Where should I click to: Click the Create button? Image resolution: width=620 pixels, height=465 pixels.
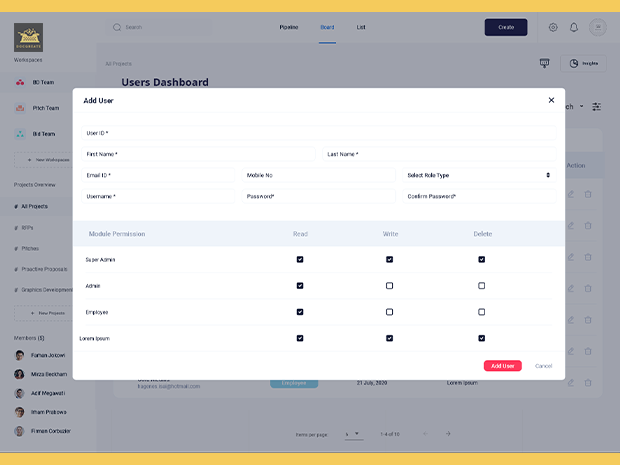click(x=506, y=27)
